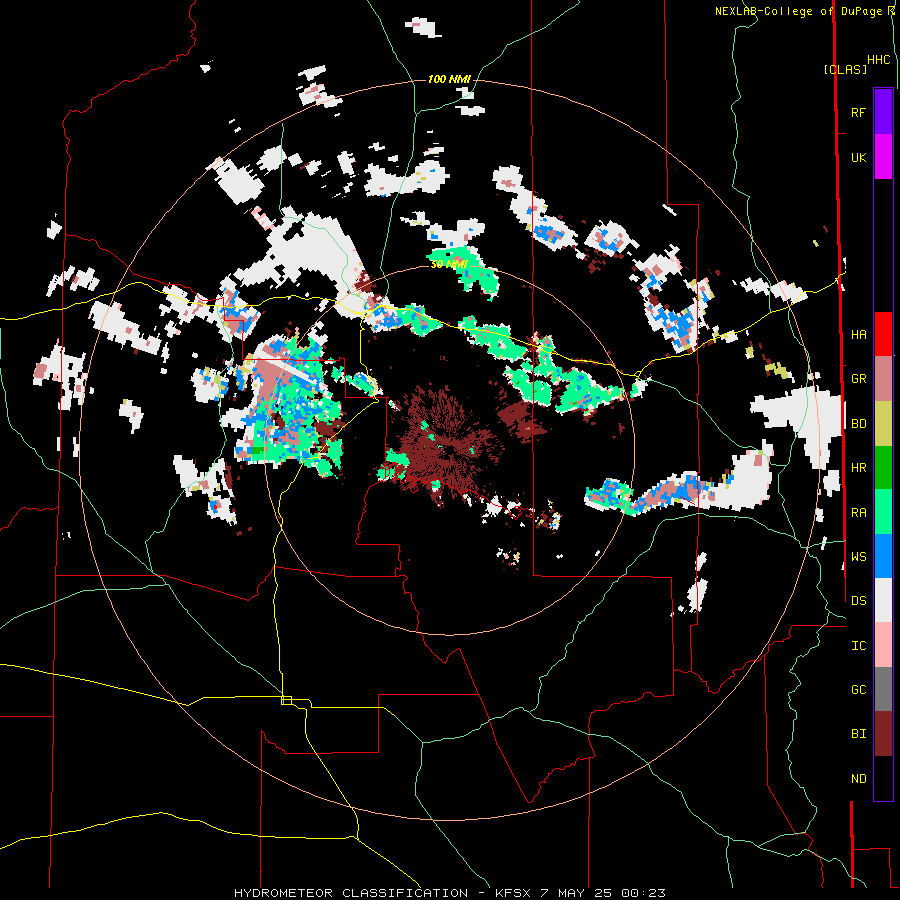This screenshot has height=900, width=900.
Task: Click the HR dark green legend swatch
Action: (883, 467)
